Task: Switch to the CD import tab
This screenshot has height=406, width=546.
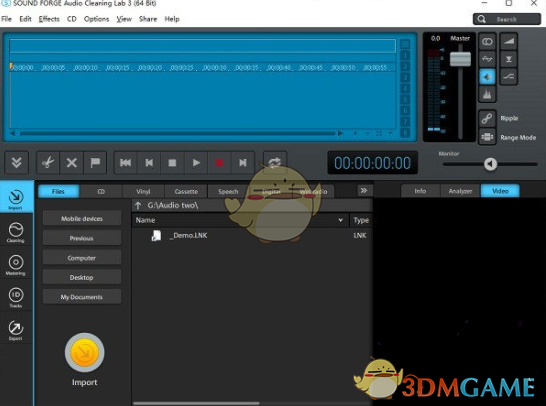Action: [101, 191]
